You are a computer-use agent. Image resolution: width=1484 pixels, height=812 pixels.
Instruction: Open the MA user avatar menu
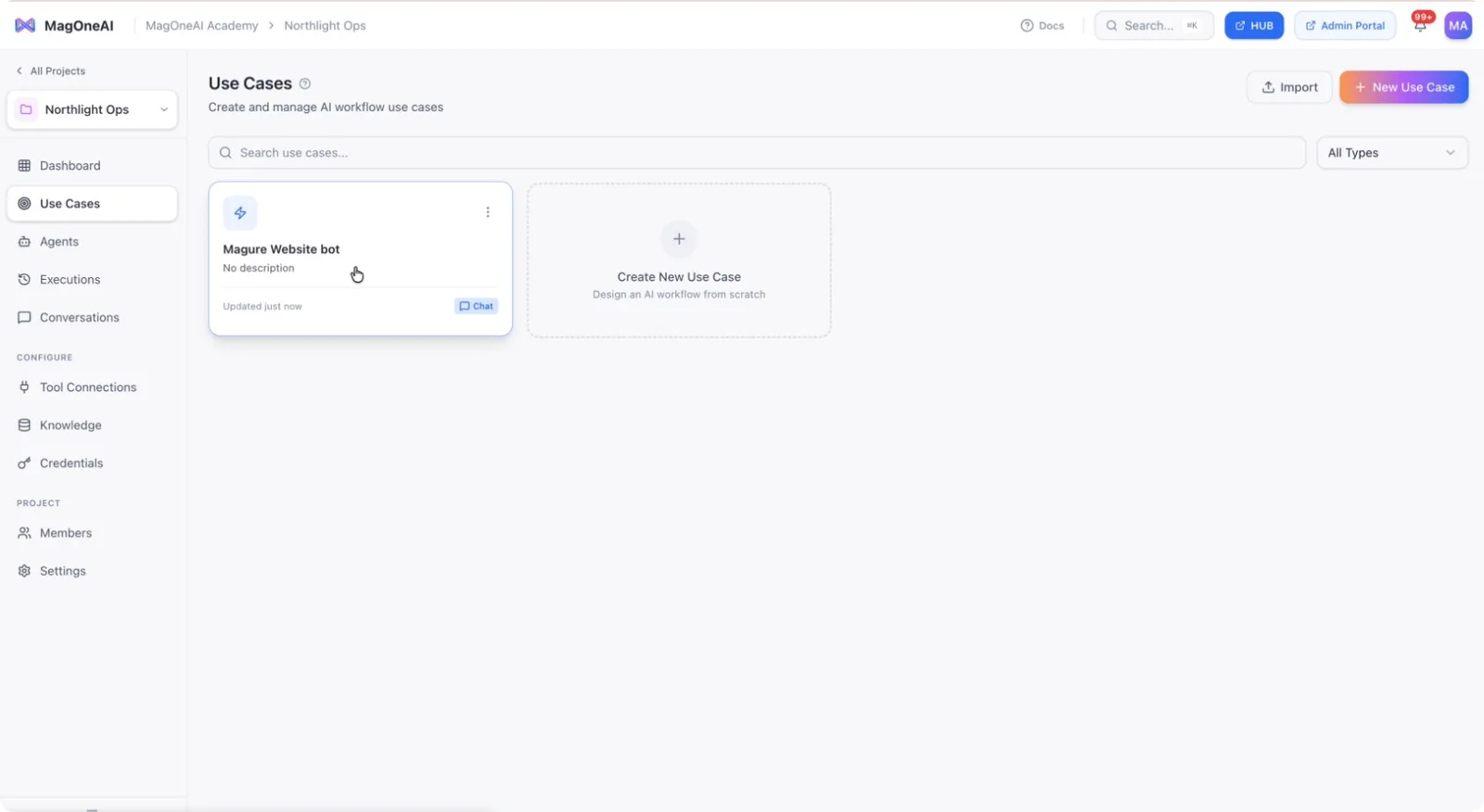(1458, 25)
